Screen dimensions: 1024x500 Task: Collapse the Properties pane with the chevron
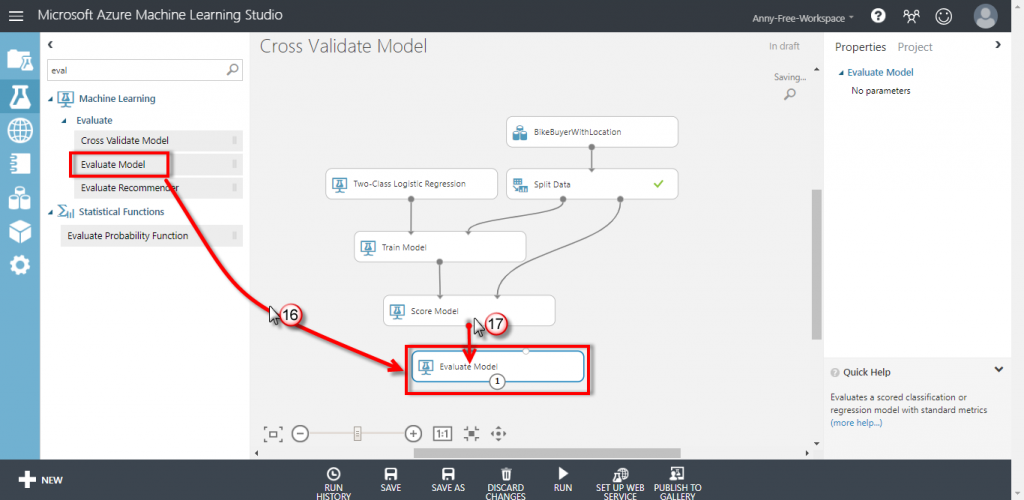tap(997, 44)
